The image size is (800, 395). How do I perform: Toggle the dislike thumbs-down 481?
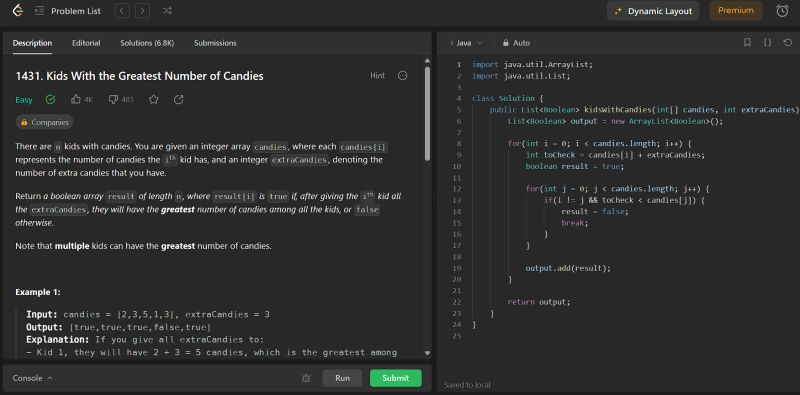[x=121, y=100]
